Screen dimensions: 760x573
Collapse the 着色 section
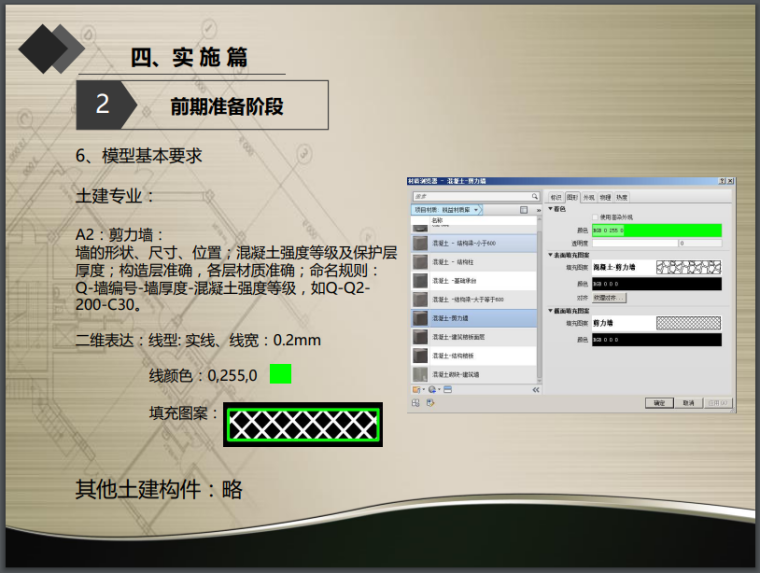(550, 208)
